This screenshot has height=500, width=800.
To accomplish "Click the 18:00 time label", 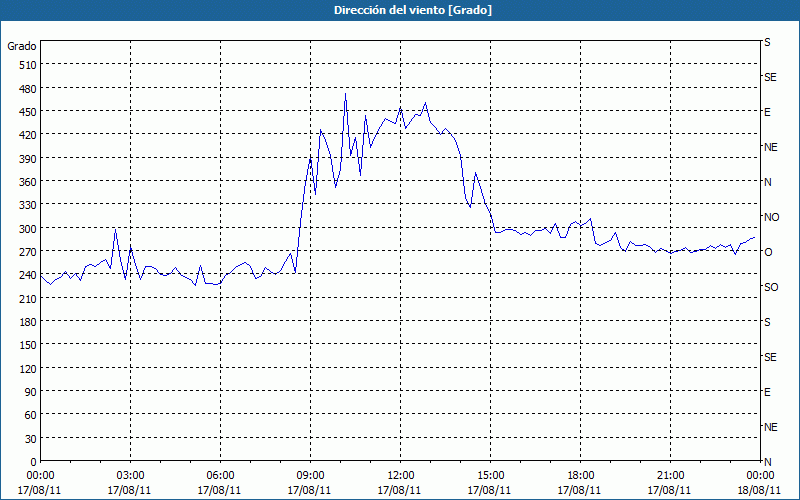I will pos(581,476).
